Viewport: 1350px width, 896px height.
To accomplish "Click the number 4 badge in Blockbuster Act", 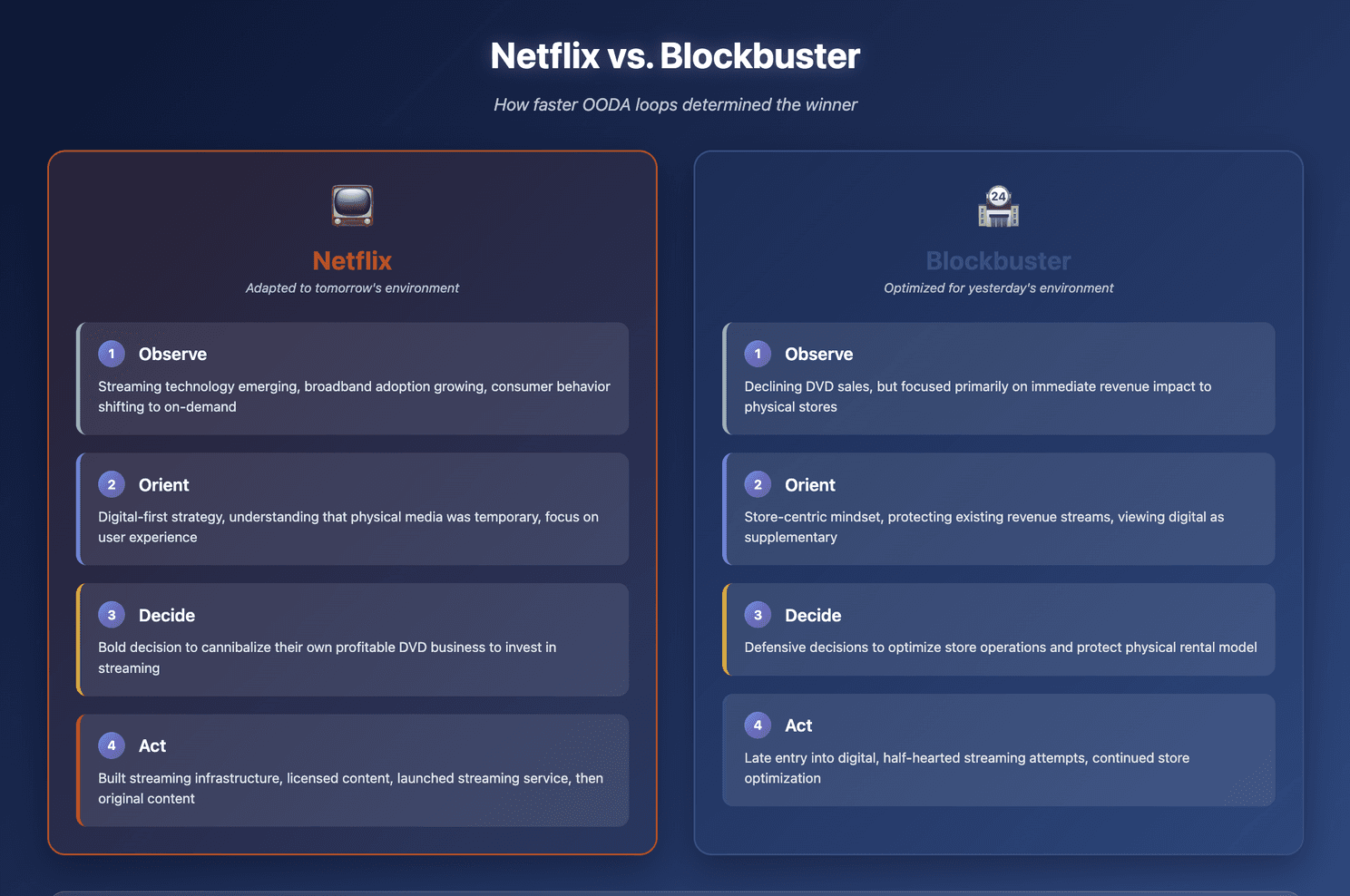I will [758, 726].
